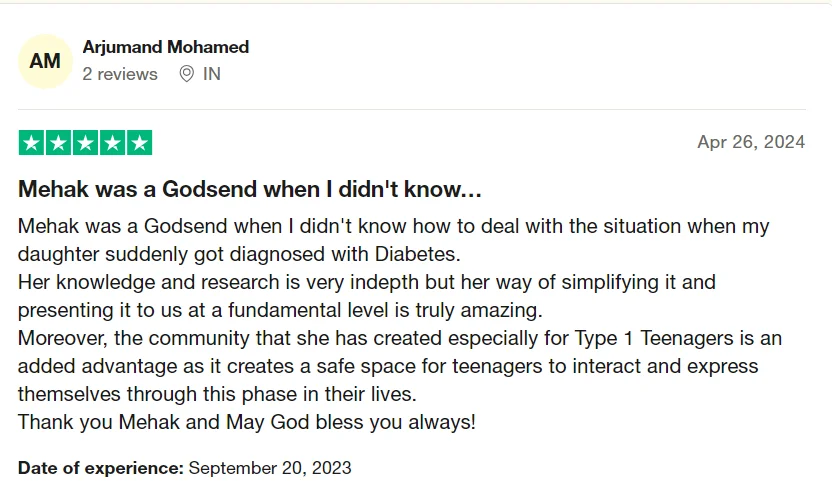Open reviewer Arjumand Mohamed's profile name
832x491 pixels.
(x=166, y=47)
